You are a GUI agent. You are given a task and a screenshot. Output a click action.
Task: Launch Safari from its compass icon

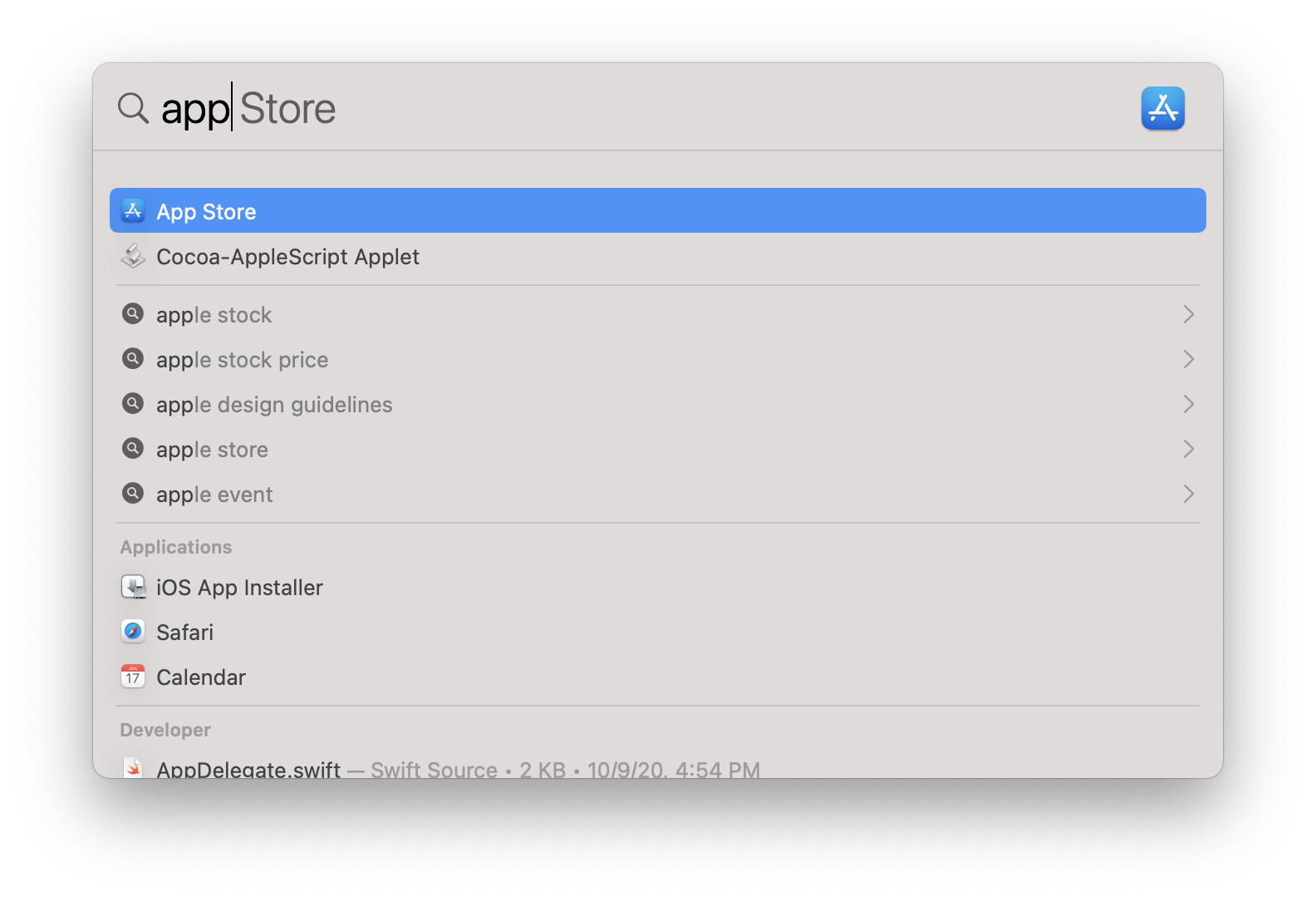133,632
